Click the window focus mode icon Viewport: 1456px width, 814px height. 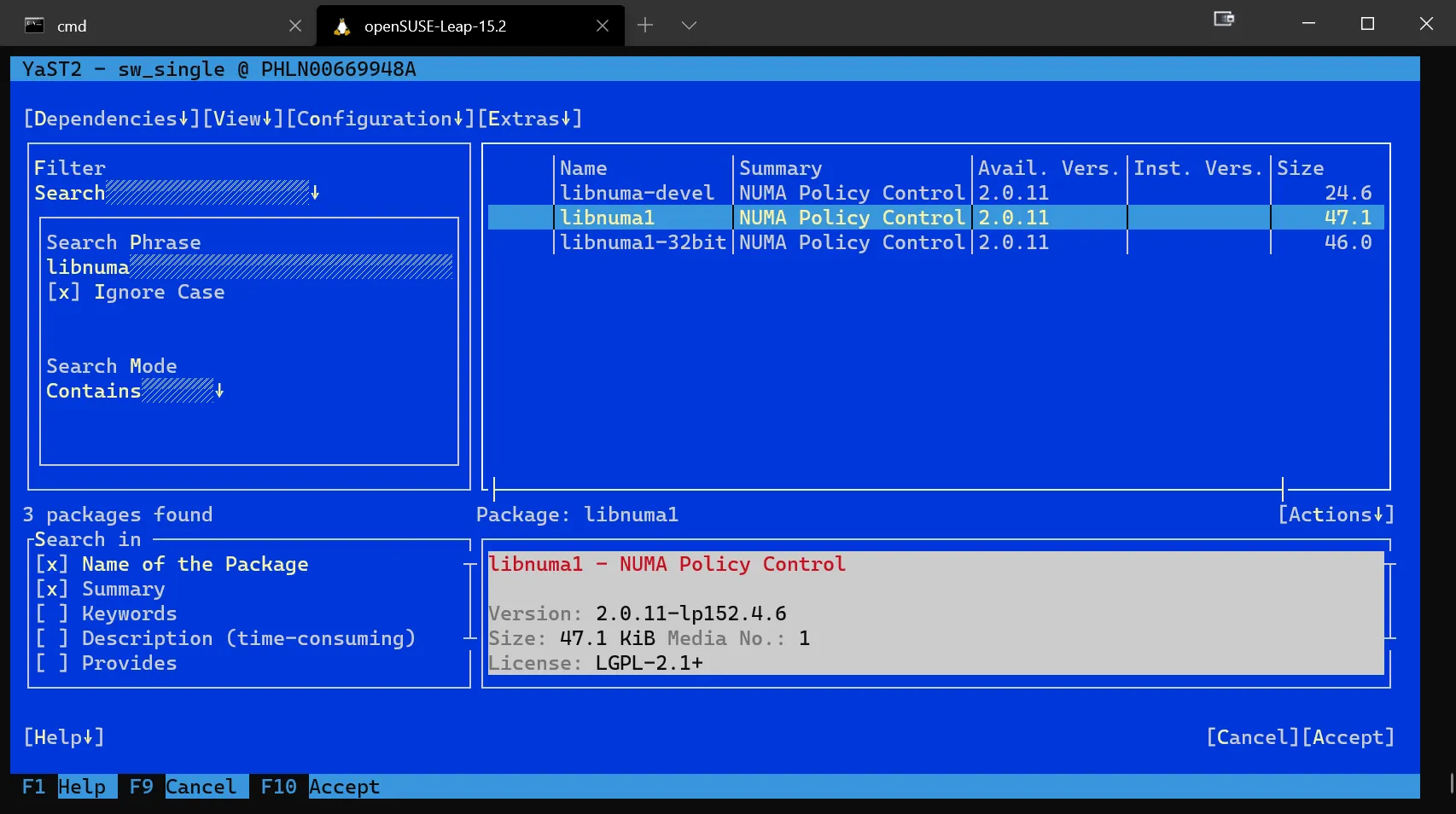(x=1224, y=20)
